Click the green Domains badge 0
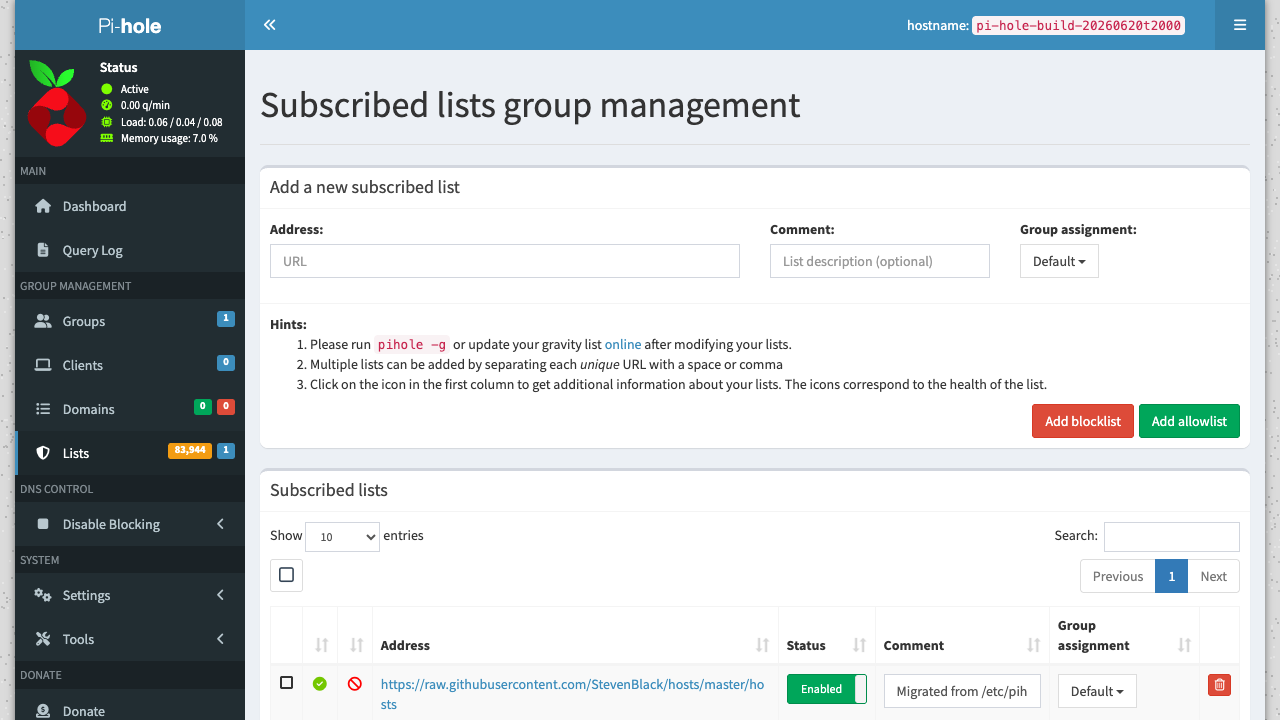The image size is (1280, 720). click(x=202, y=406)
